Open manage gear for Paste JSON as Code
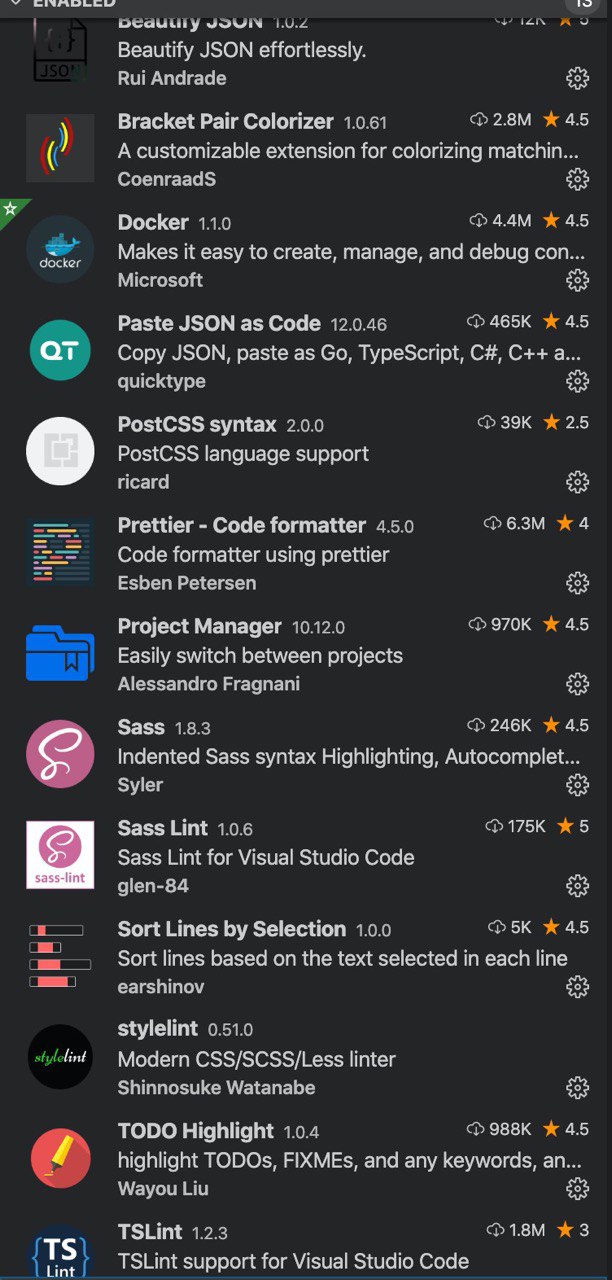 tap(577, 381)
